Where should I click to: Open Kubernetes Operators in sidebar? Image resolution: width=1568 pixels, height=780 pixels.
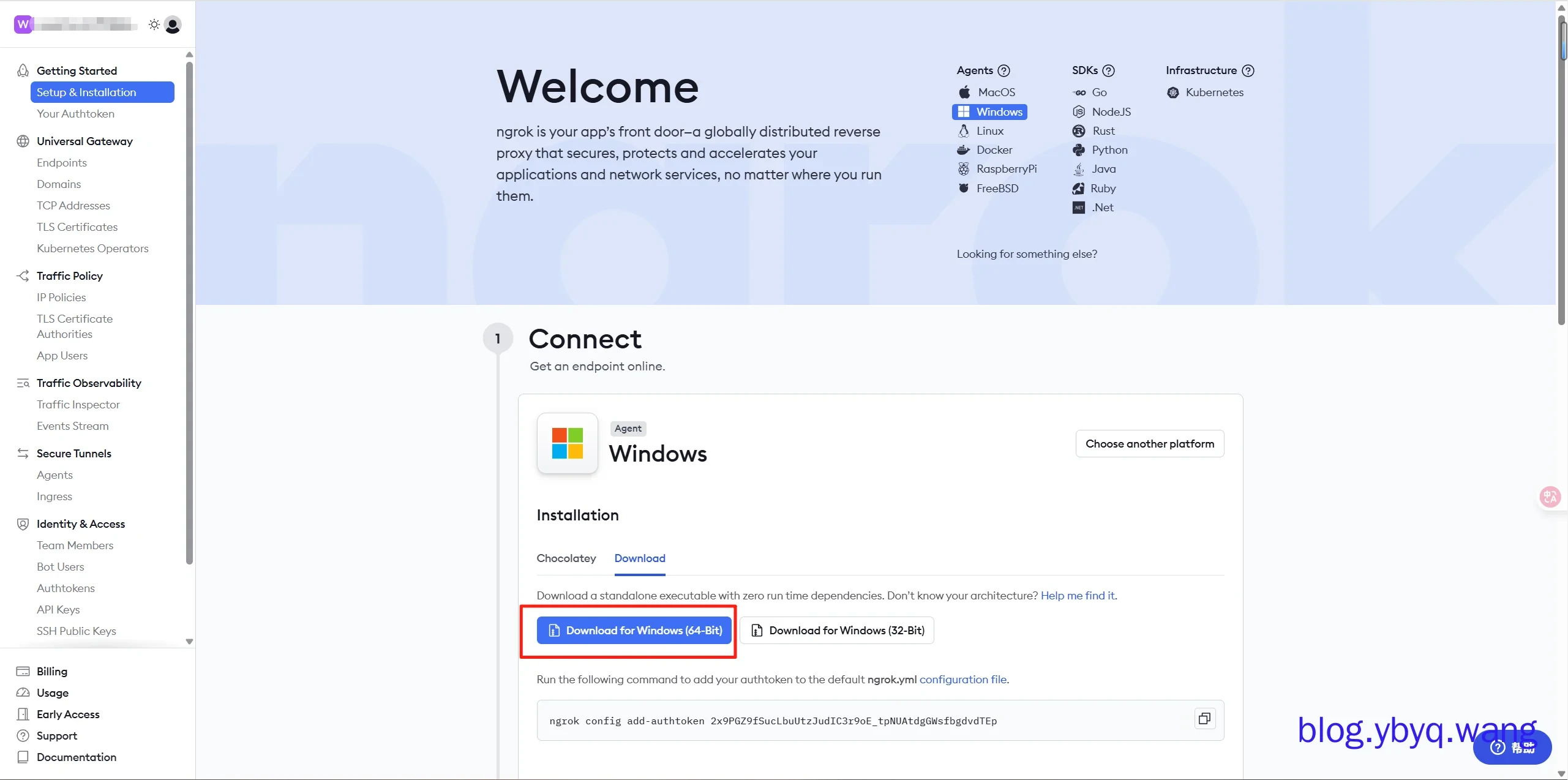coord(92,248)
